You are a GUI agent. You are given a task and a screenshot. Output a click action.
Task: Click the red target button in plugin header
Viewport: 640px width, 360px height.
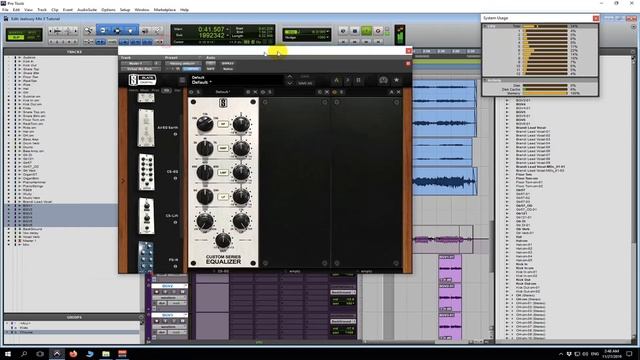pyautogui.click(x=408, y=64)
